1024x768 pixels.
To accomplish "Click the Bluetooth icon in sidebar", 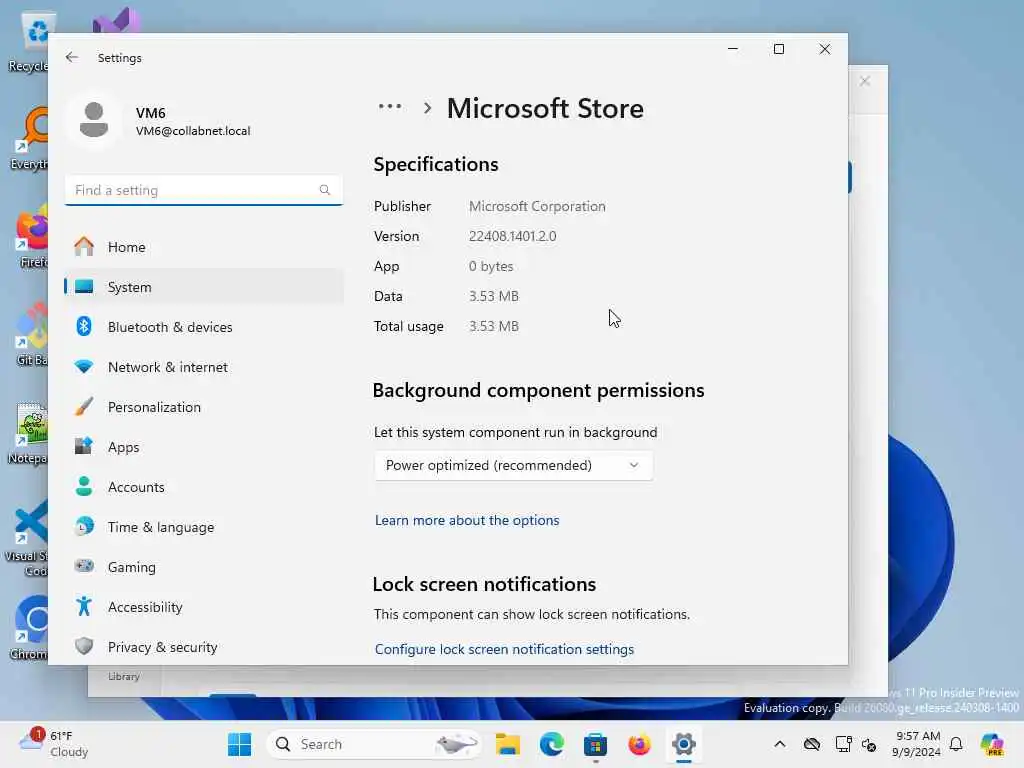I will (x=84, y=326).
